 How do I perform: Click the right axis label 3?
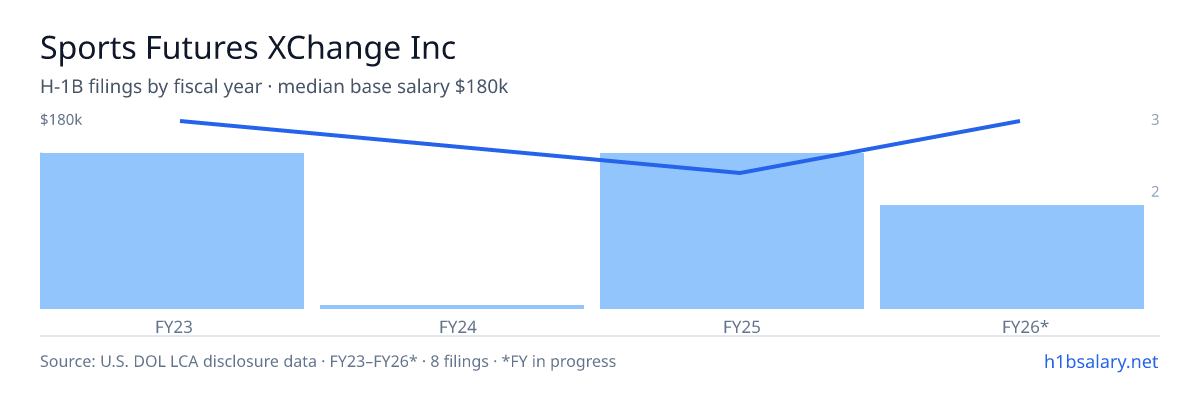point(1155,120)
